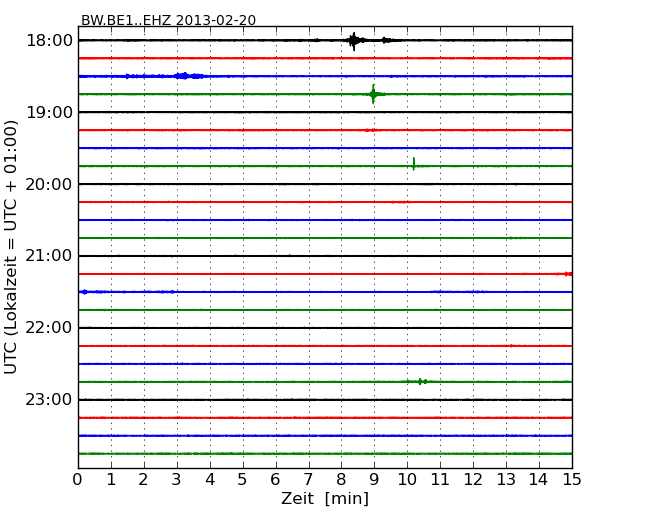The image size is (650, 520).
Task: Click the green spike near minute 10 on the 19:45 trace
Action: click(x=414, y=164)
